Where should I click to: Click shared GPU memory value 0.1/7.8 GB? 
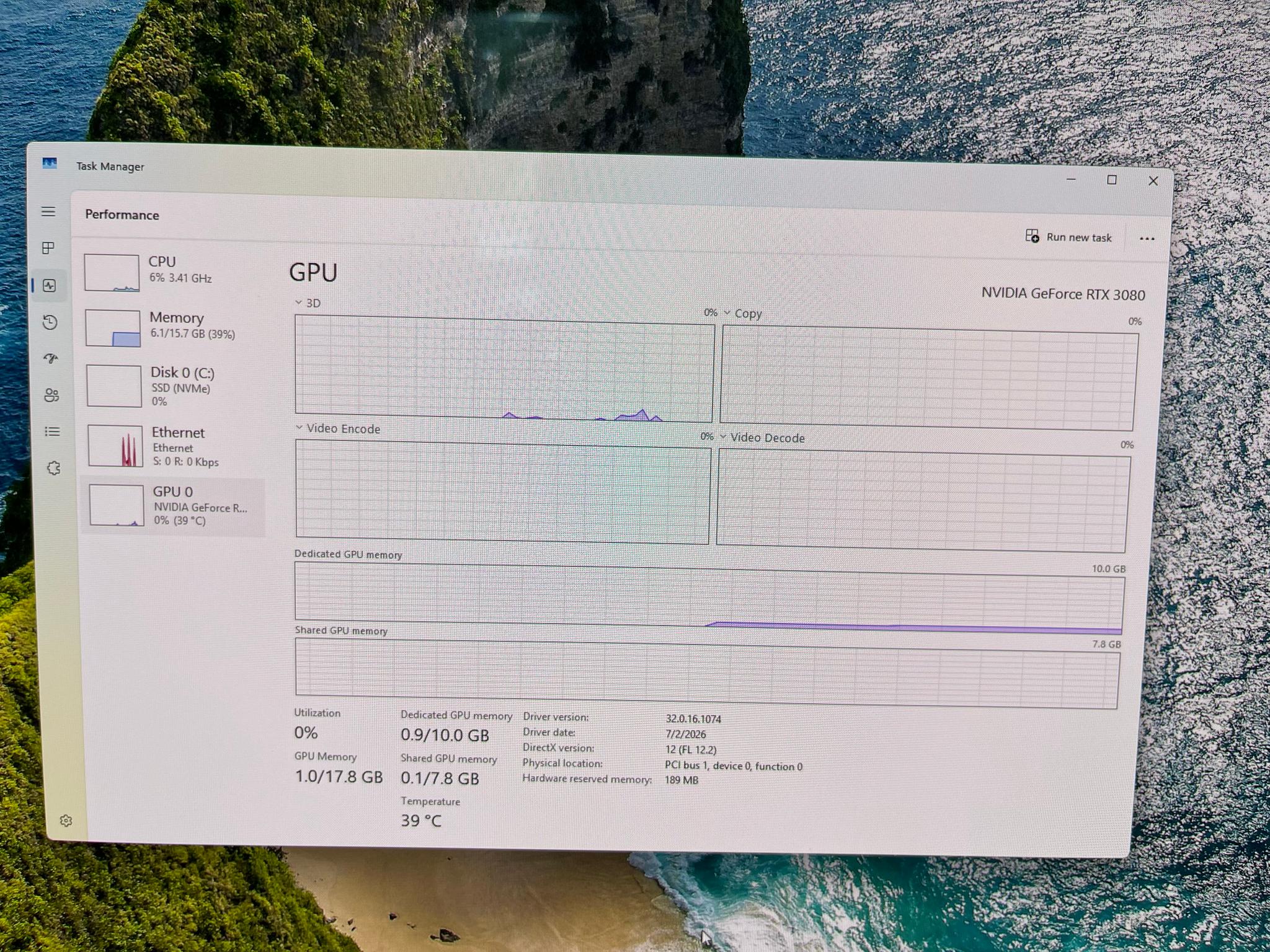pyautogui.click(x=440, y=778)
